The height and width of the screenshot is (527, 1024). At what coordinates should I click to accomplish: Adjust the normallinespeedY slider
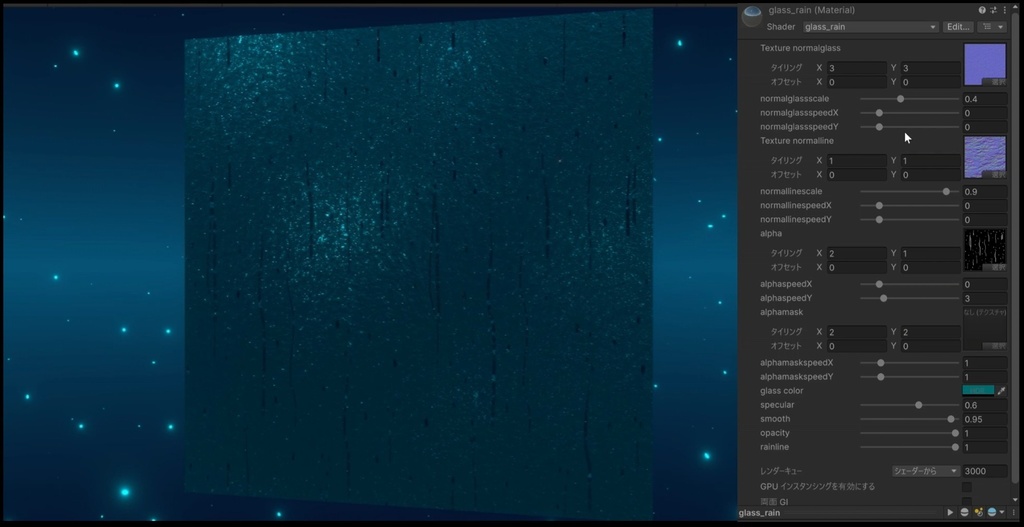click(909, 219)
